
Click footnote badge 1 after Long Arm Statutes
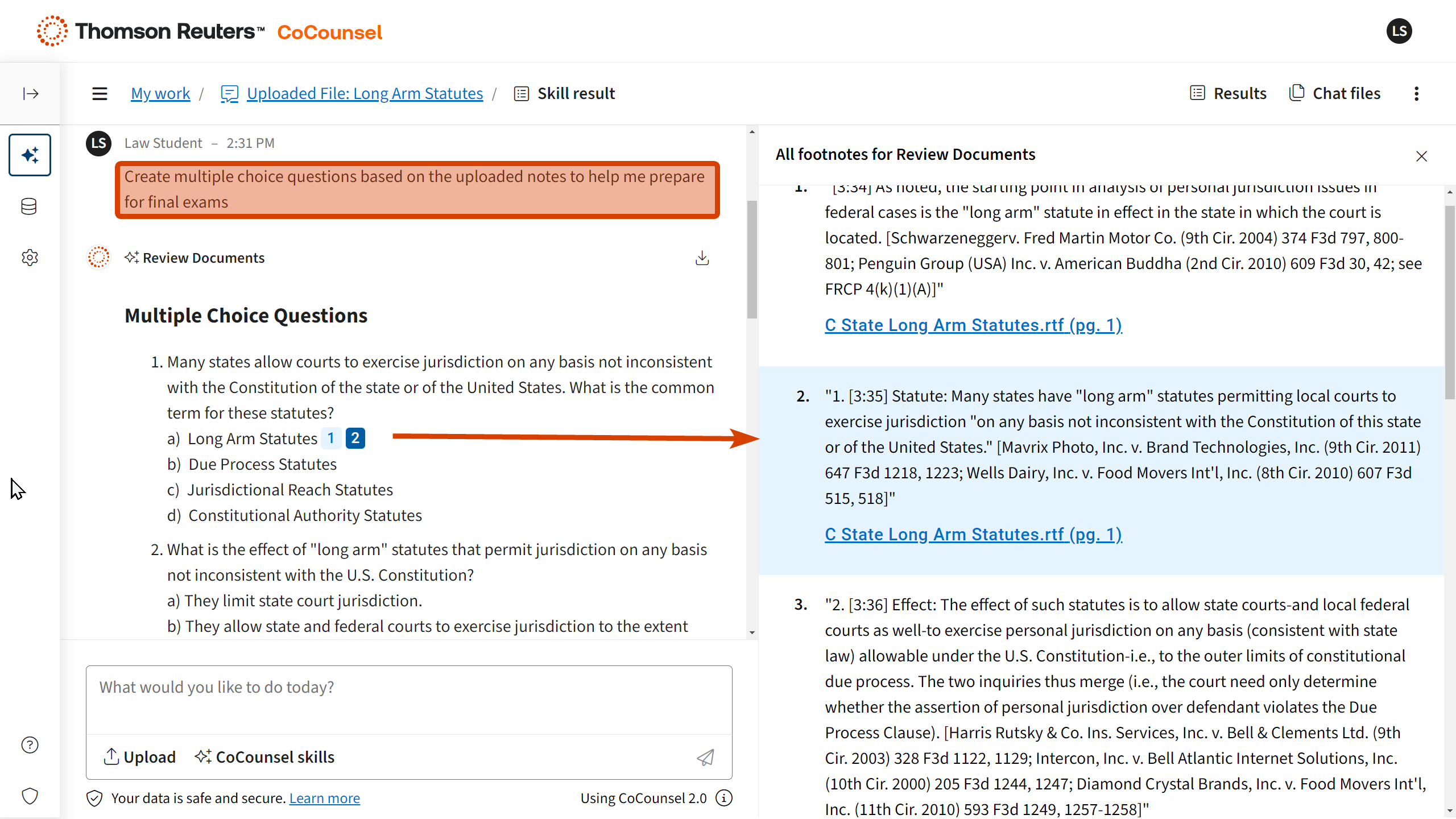[331, 438]
